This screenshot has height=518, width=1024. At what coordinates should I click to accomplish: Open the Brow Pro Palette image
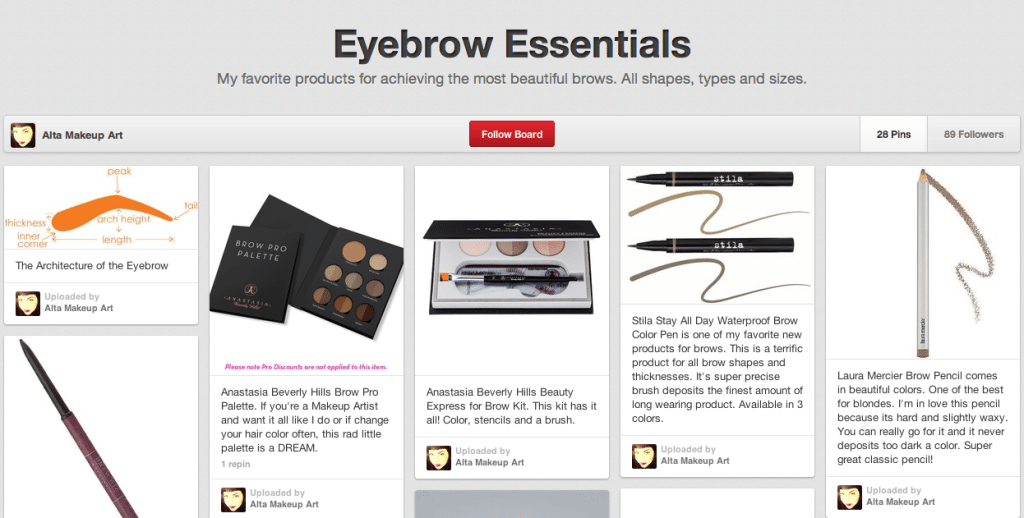(x=306, y=270)
